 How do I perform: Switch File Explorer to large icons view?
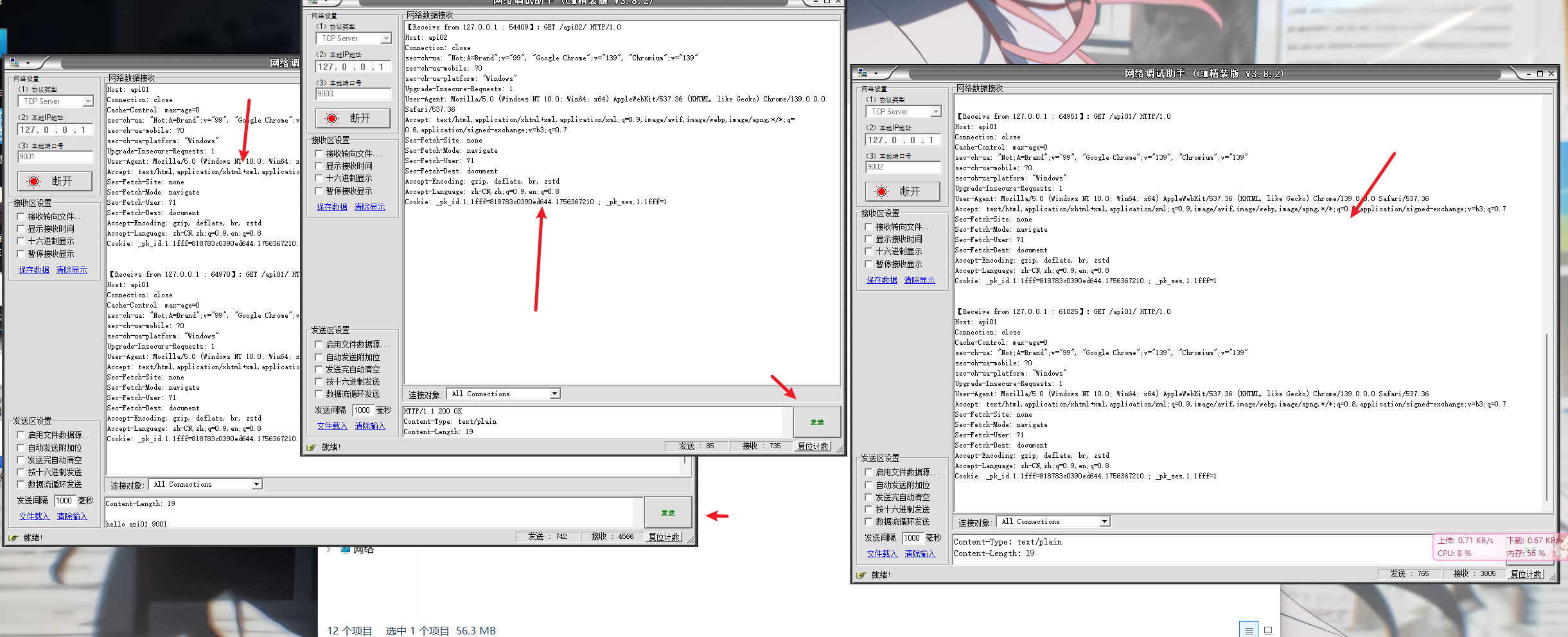(x=1268, y=630)
